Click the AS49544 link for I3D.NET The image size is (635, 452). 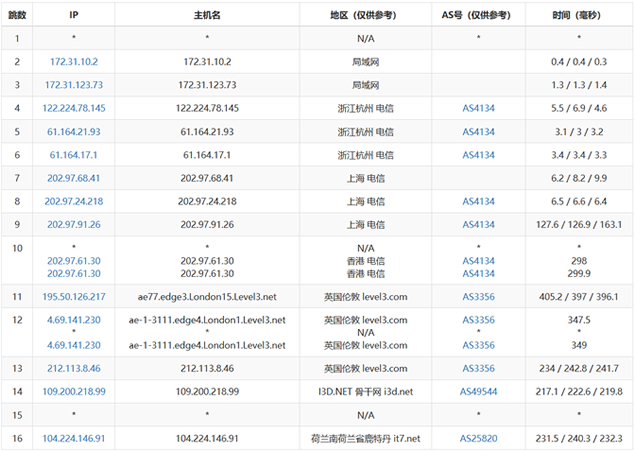tap(478, 391)
